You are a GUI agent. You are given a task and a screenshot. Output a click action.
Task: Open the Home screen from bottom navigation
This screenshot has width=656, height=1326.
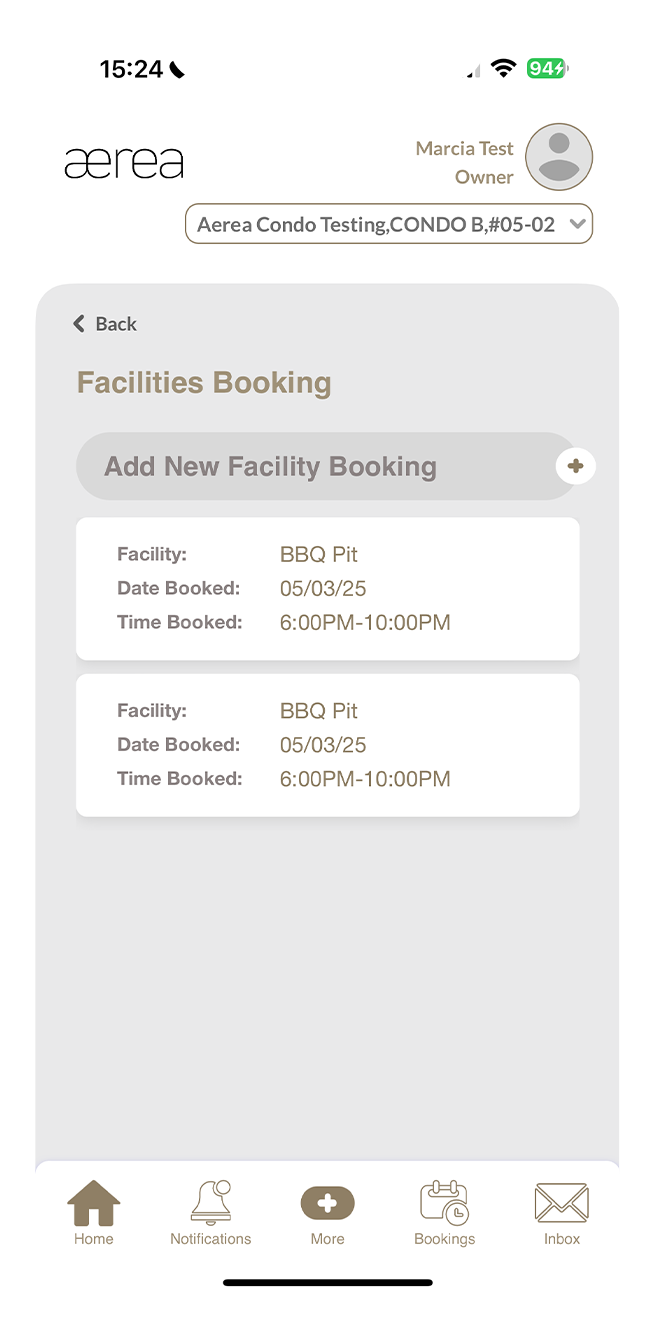coord(93,1205)
